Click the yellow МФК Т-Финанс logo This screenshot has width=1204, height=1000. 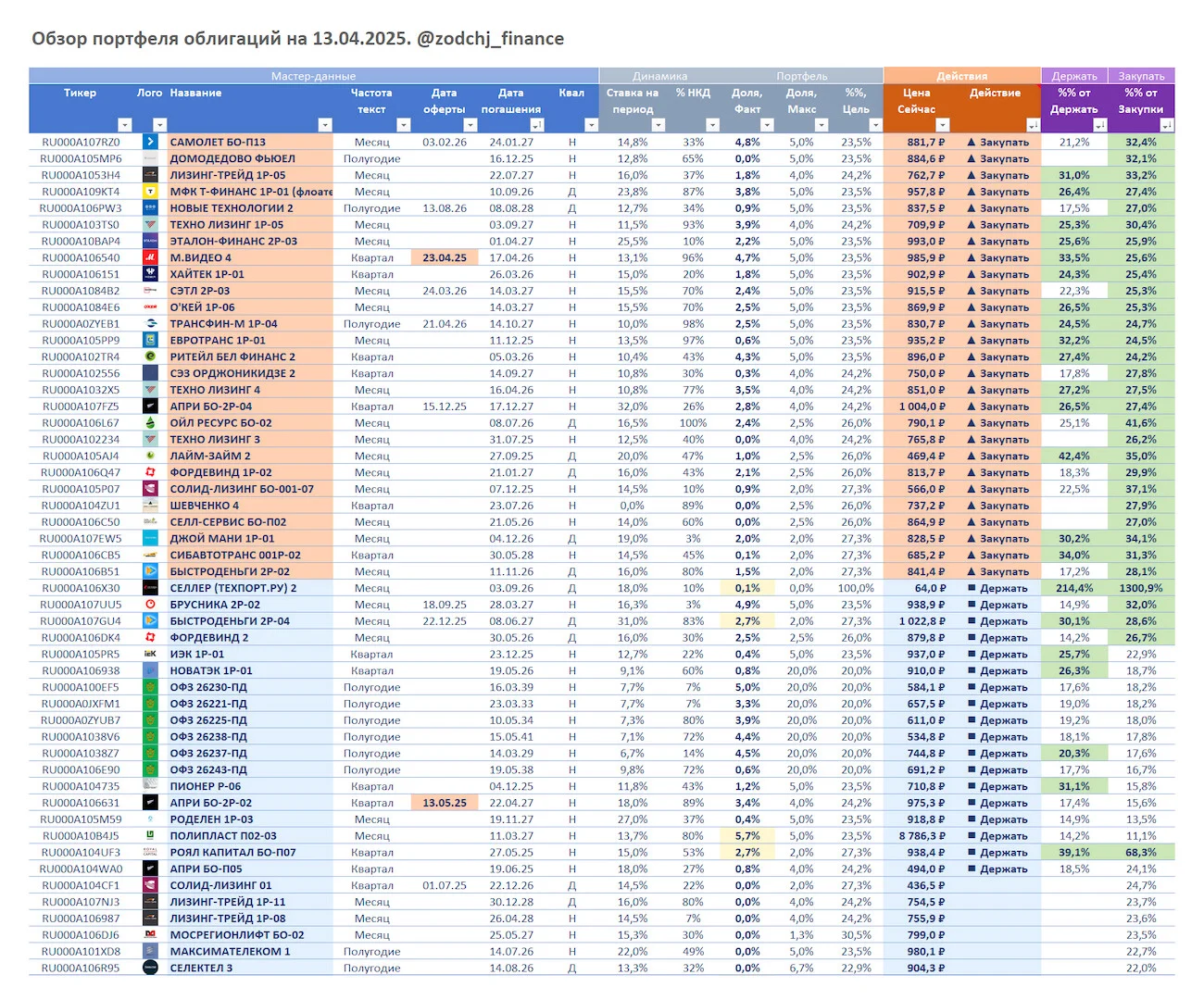pyautogui.click(x=150, y=192)
